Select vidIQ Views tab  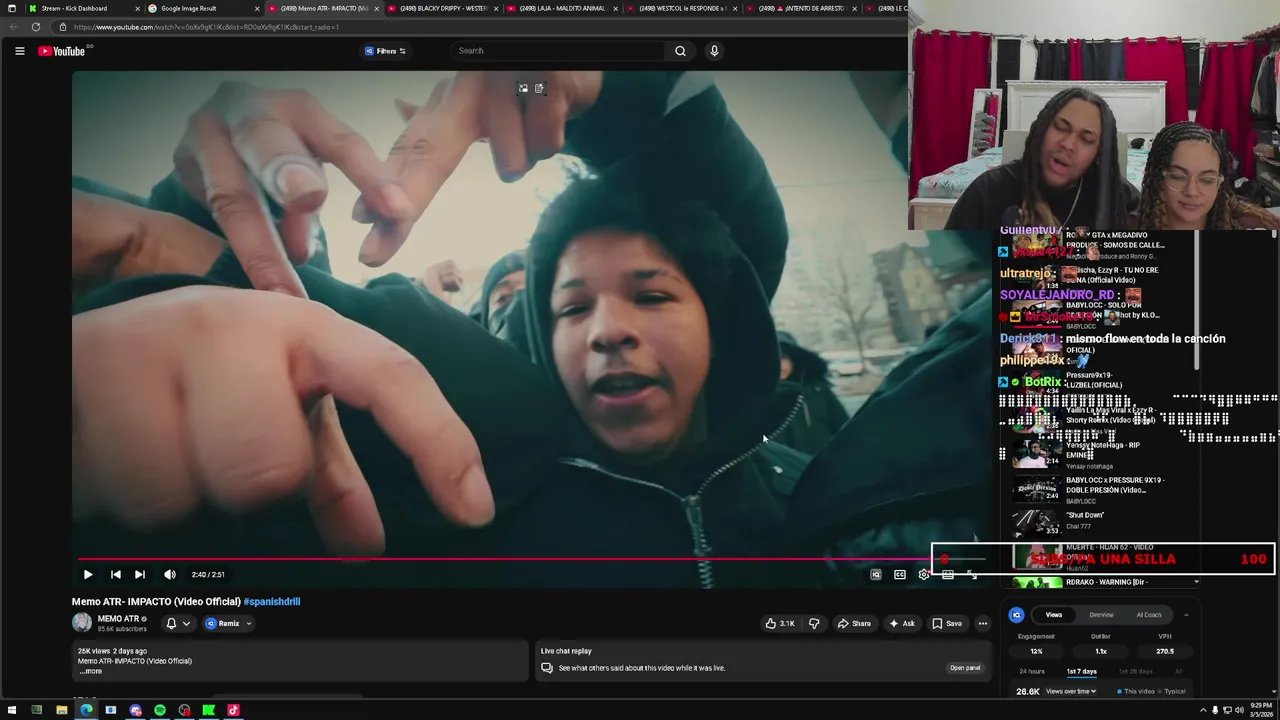(1054, 615)
